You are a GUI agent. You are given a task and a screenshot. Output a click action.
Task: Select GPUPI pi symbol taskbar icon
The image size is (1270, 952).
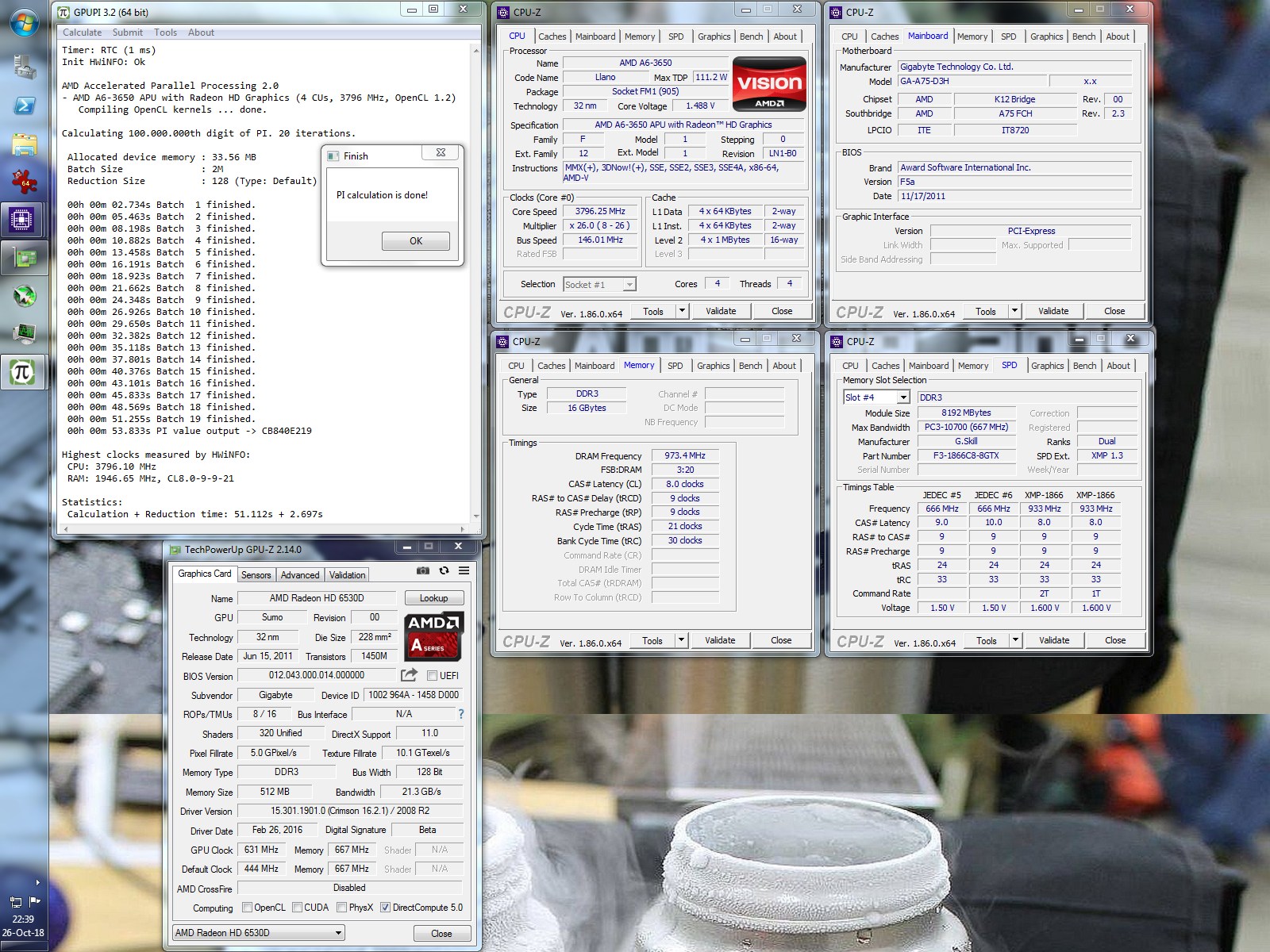click(23, 371)
